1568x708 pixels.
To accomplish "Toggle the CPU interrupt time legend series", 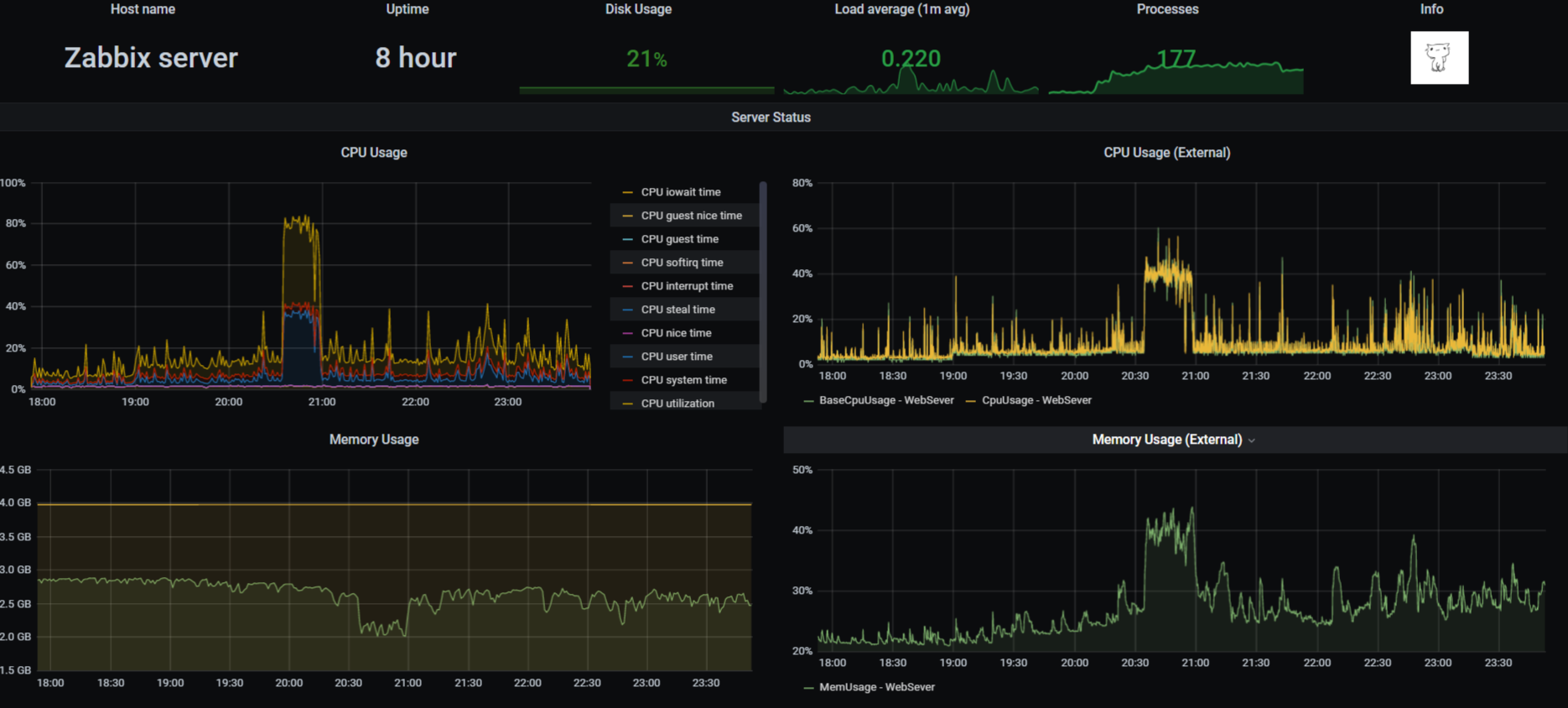I will point(687,286).
